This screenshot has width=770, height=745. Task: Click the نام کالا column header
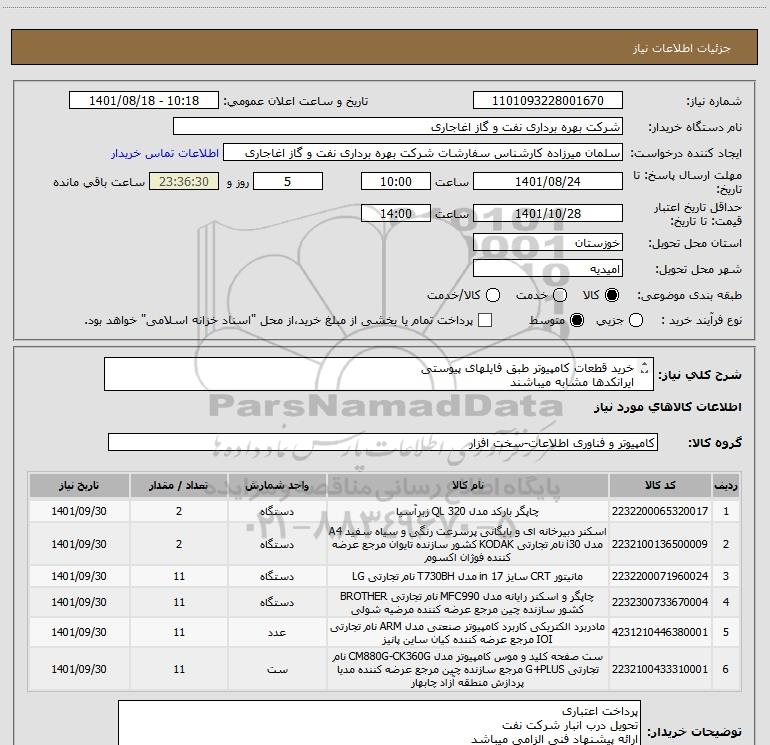click(x=468, y=486)
